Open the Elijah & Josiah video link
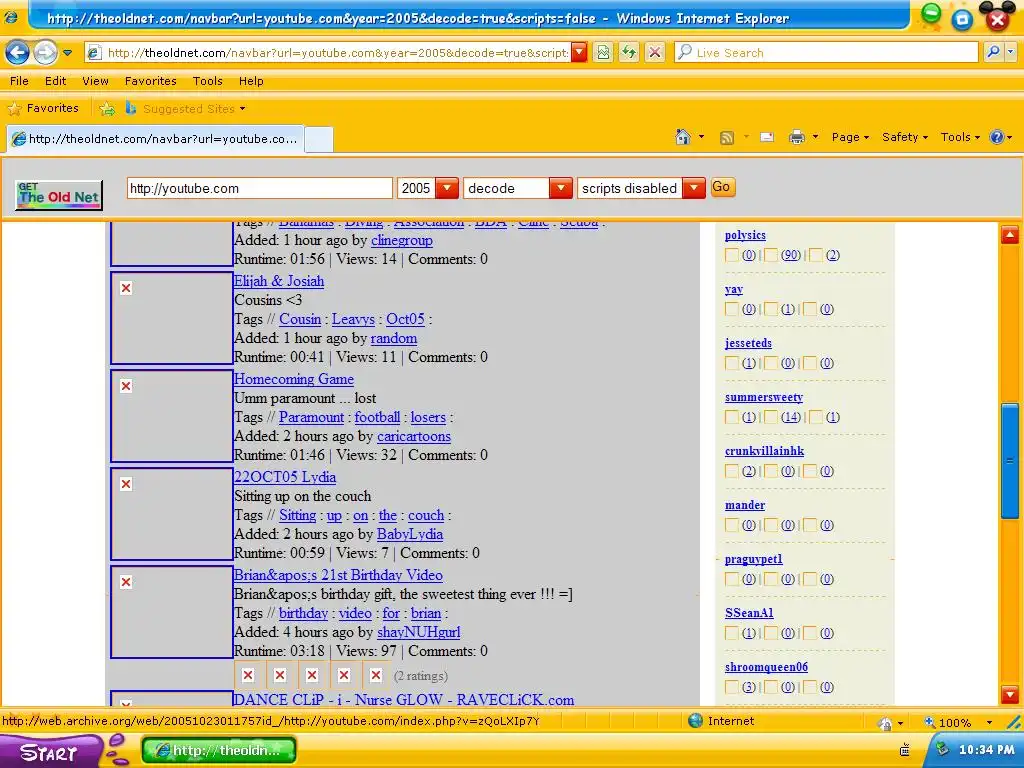Screen dimensions: 1024x768 tap(279, 281)
